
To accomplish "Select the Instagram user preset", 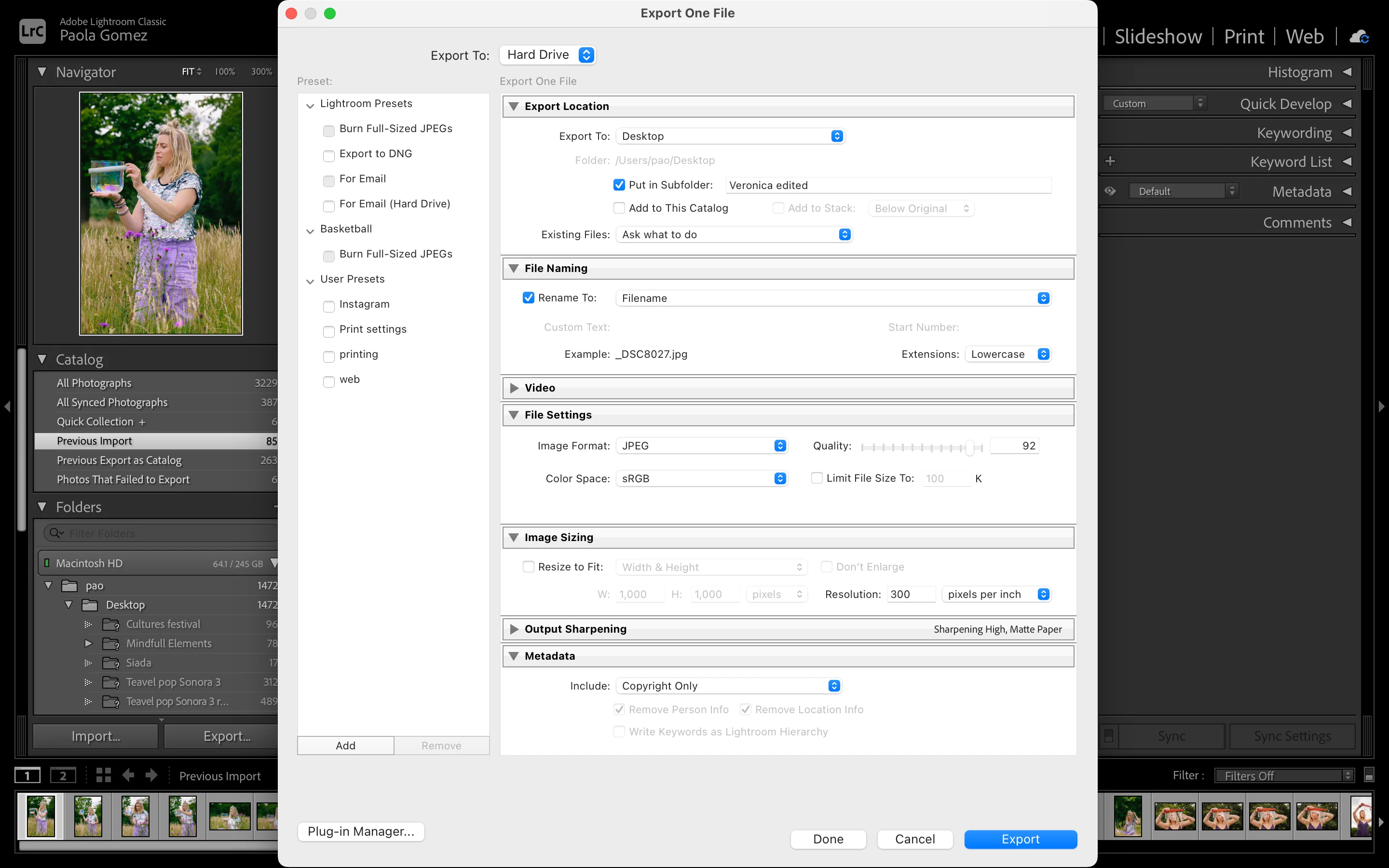I will 364,304.
